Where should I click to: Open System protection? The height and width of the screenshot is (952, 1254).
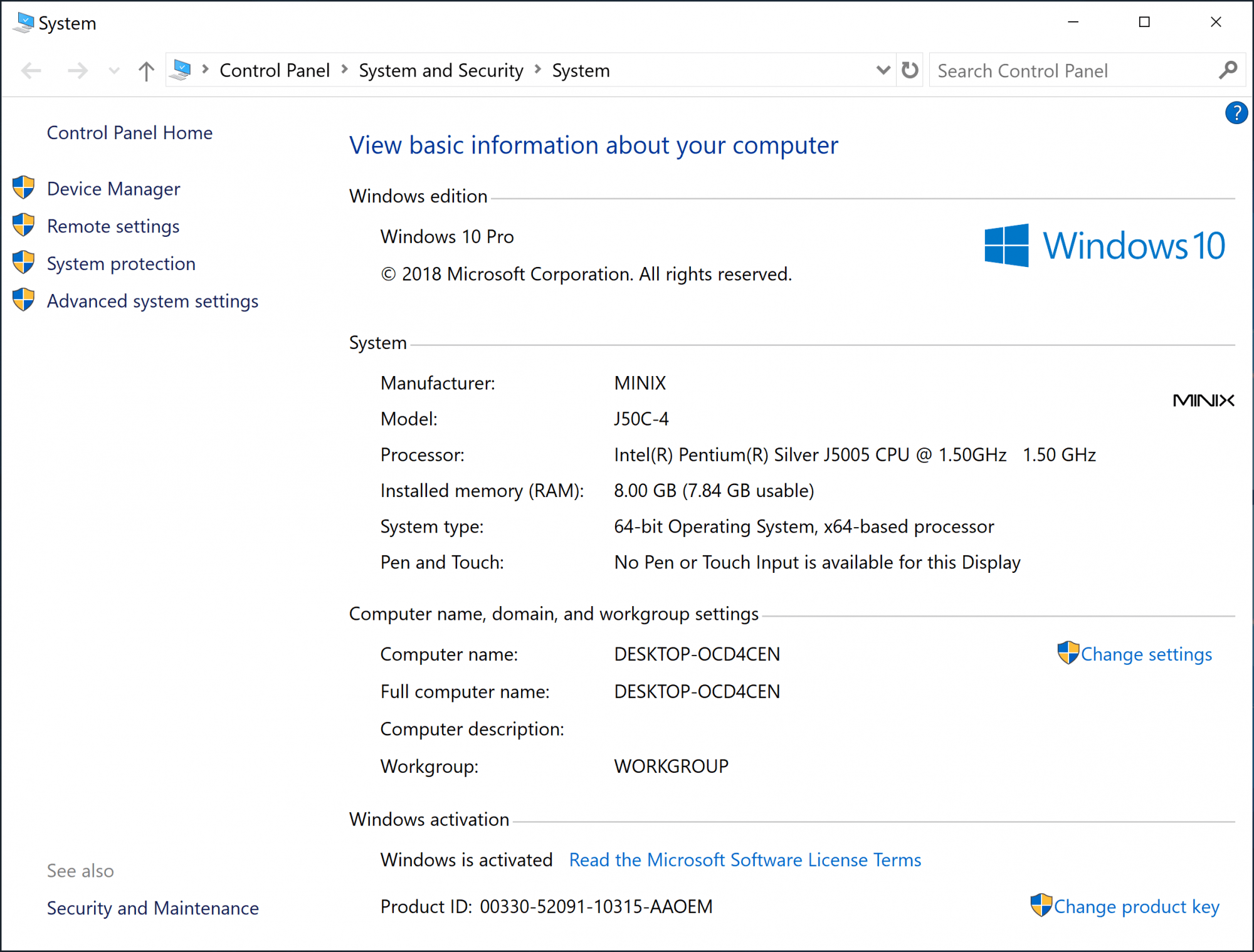pyautogui.click(x=122, y=264)
